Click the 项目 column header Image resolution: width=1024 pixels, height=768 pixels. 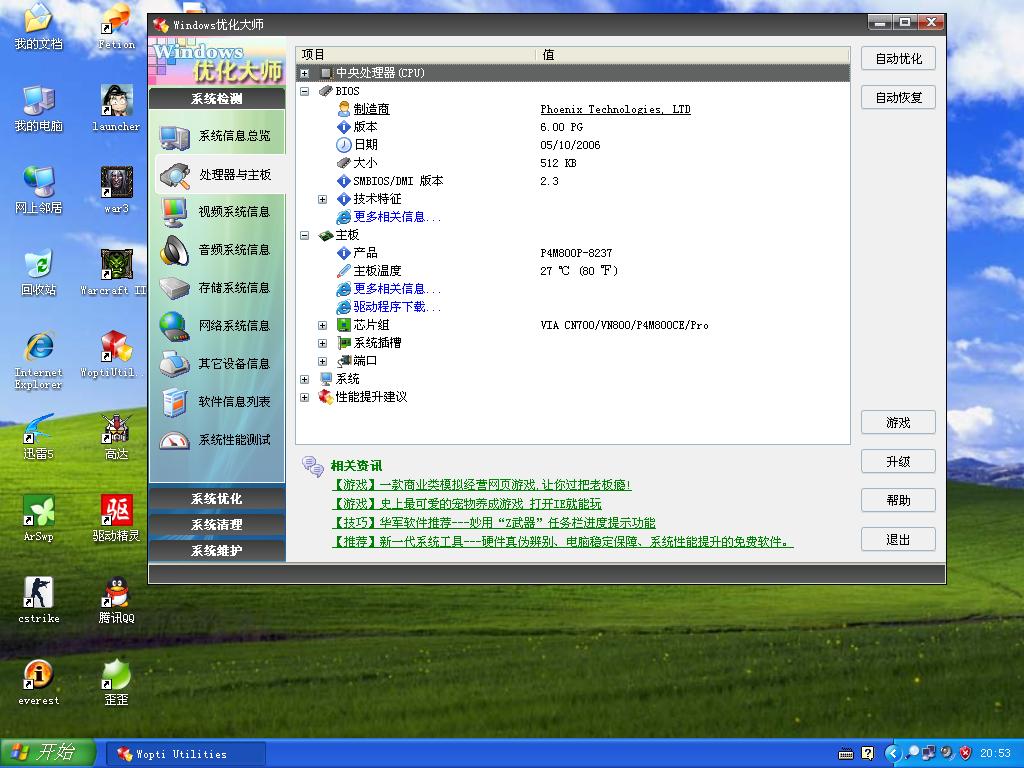point(416,55)
